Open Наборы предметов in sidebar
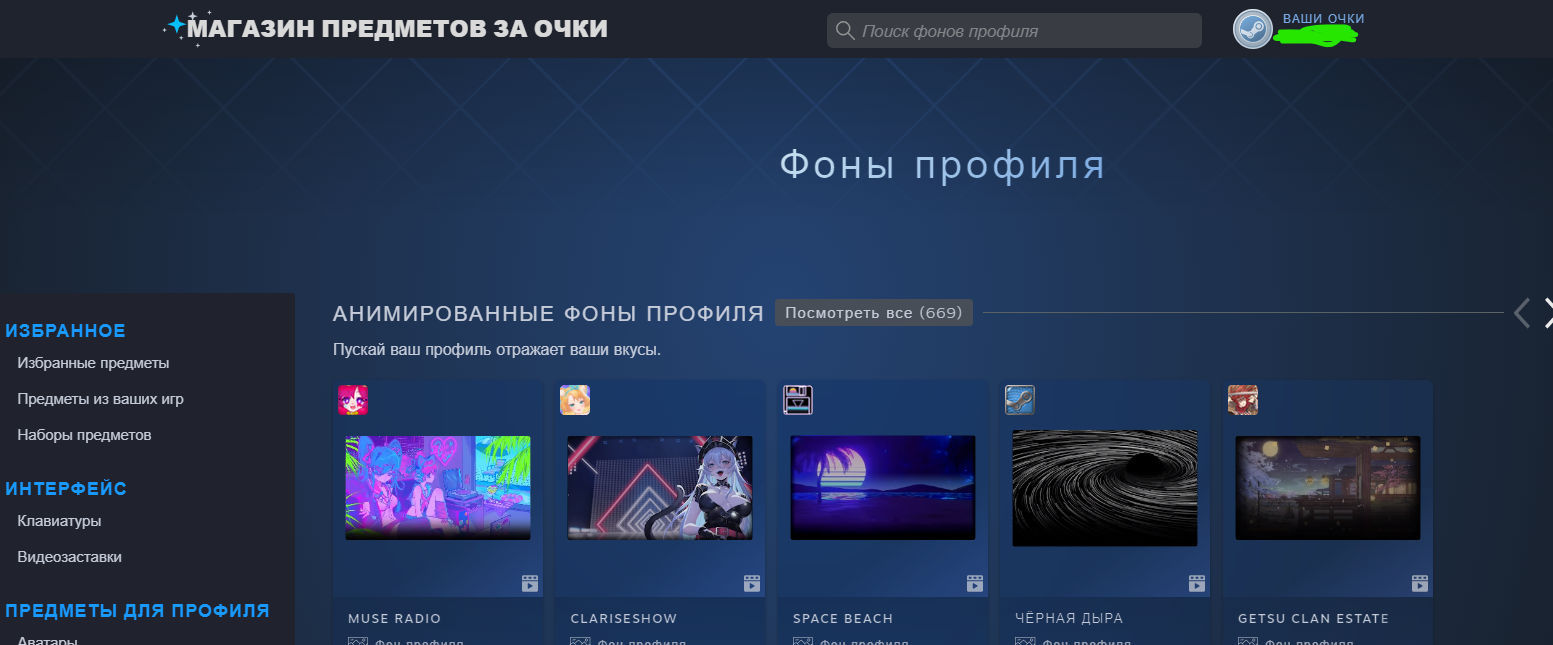This screenshot has width=1553, height=645. (x=84, y=435)
